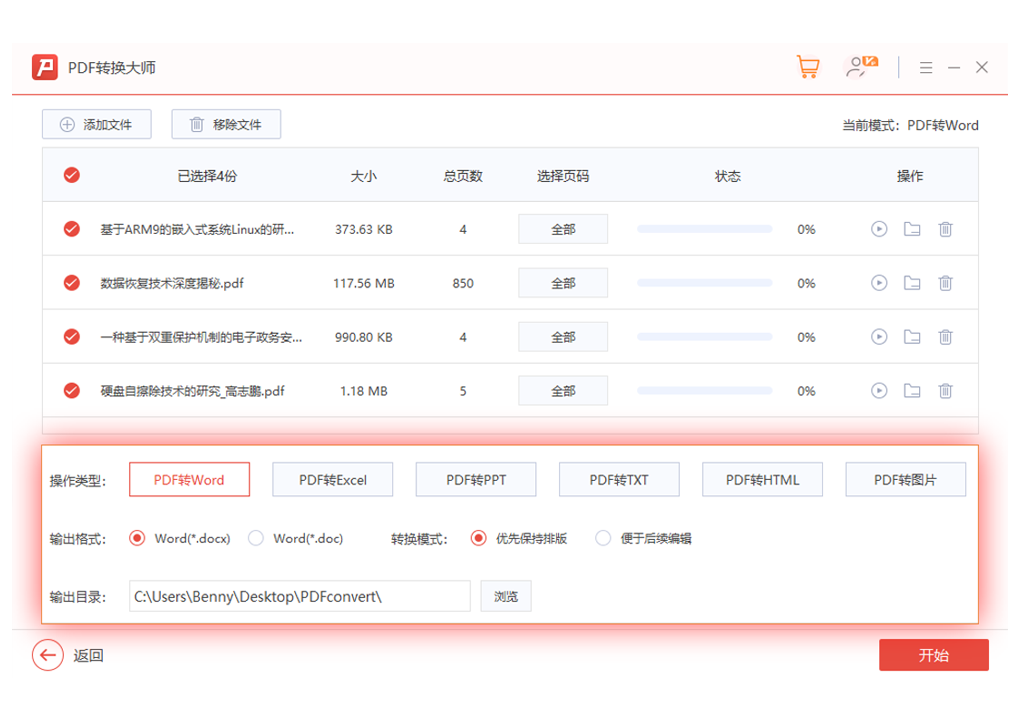Select the Word(*.doc) output format
This screenshot has width=1020, height=720.
coord(256,538)
